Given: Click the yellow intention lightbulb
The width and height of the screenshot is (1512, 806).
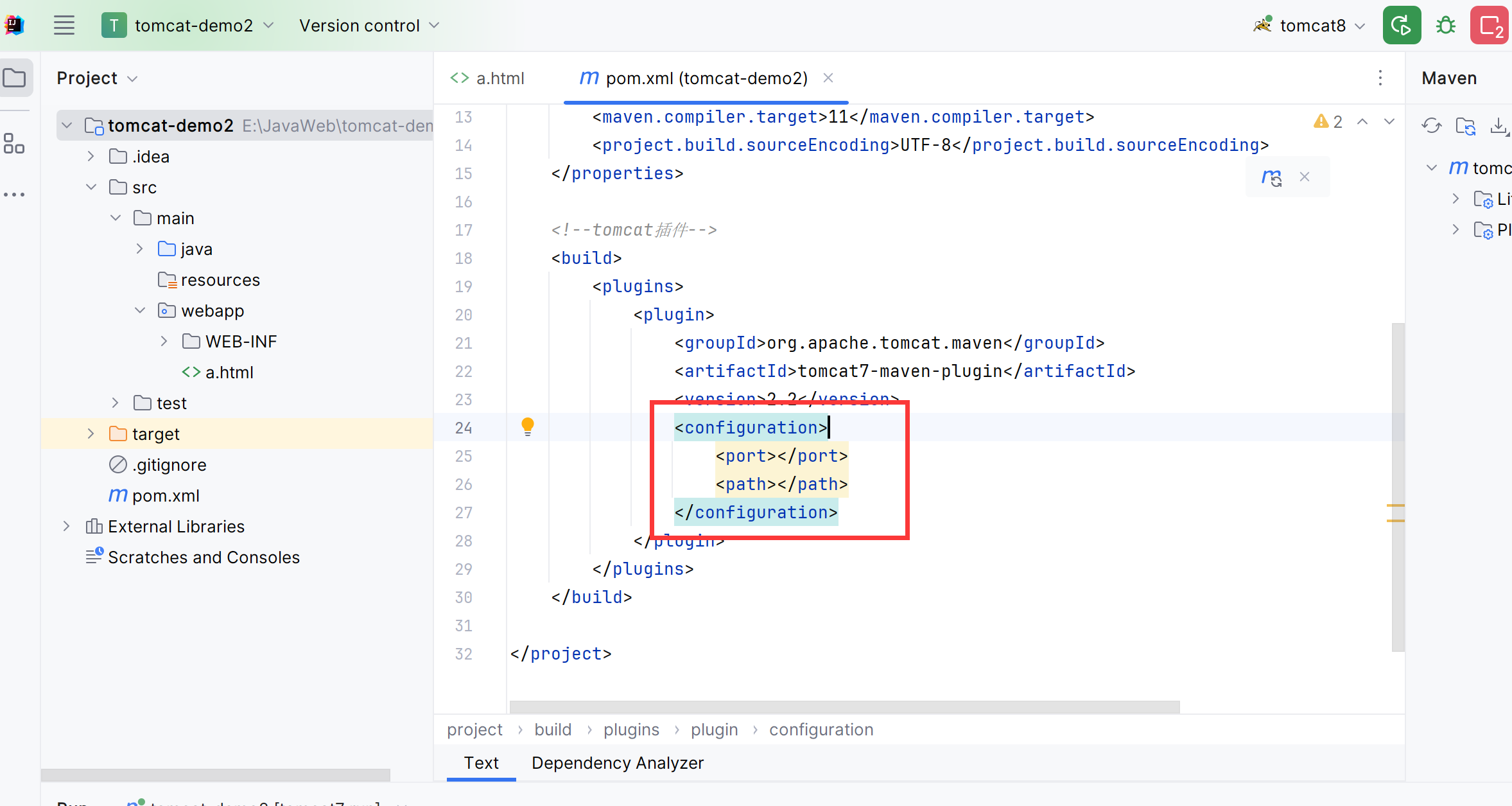Looking at the screenshot, I should [528, 426].
